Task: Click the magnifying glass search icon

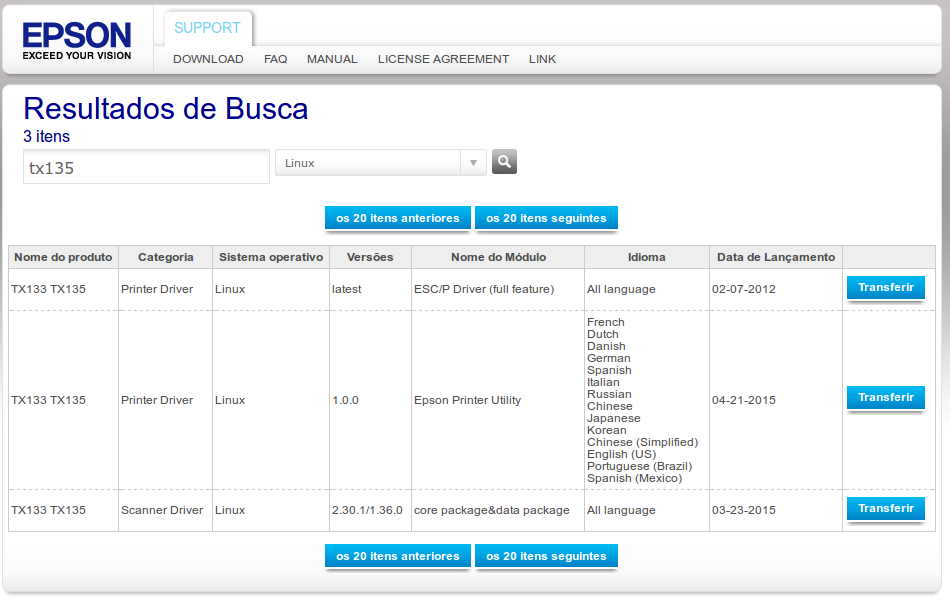Action: [504, 162]
